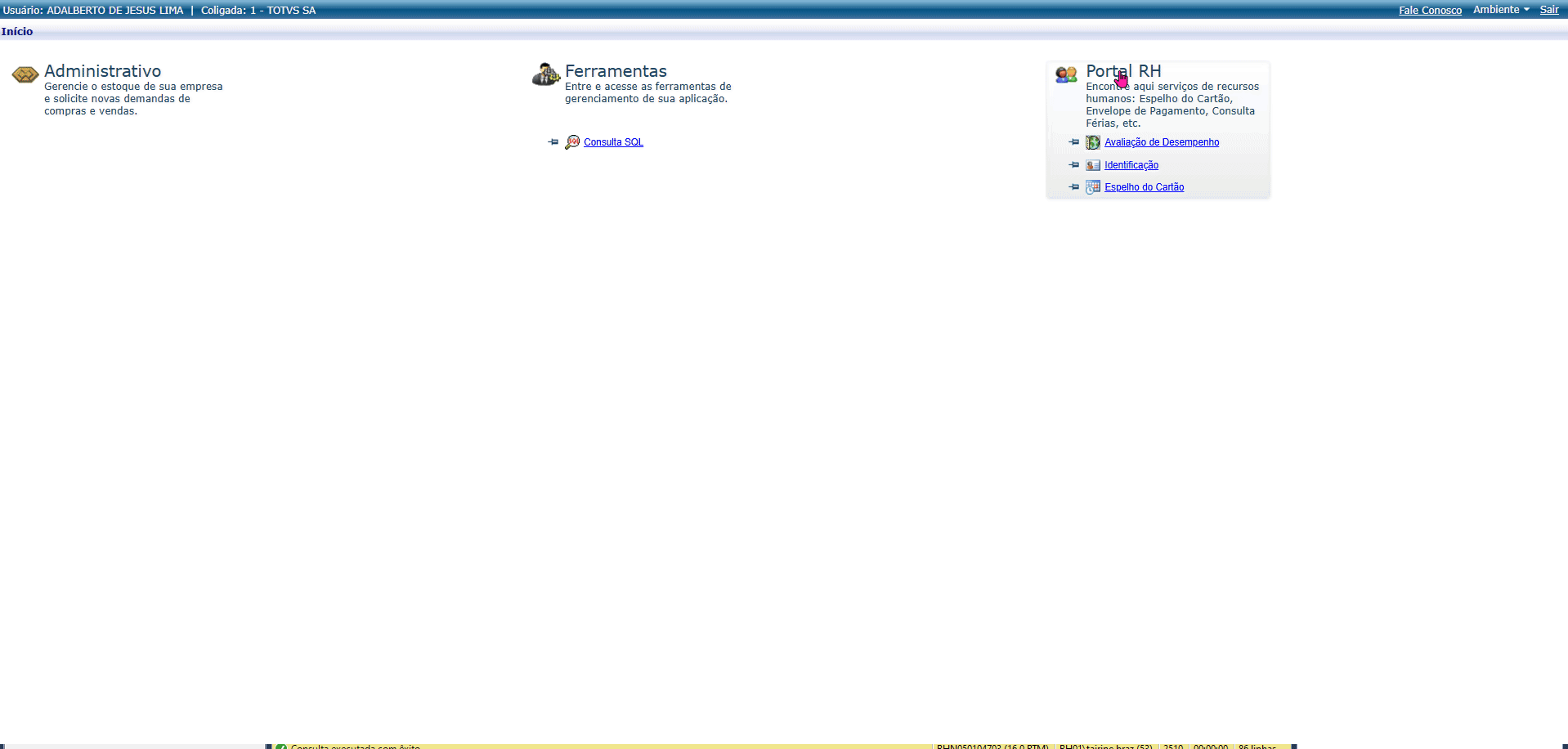Click the Espelho do Cartão calendar icon
The height and width of the screenshot is (749, 1568).
1093,187
